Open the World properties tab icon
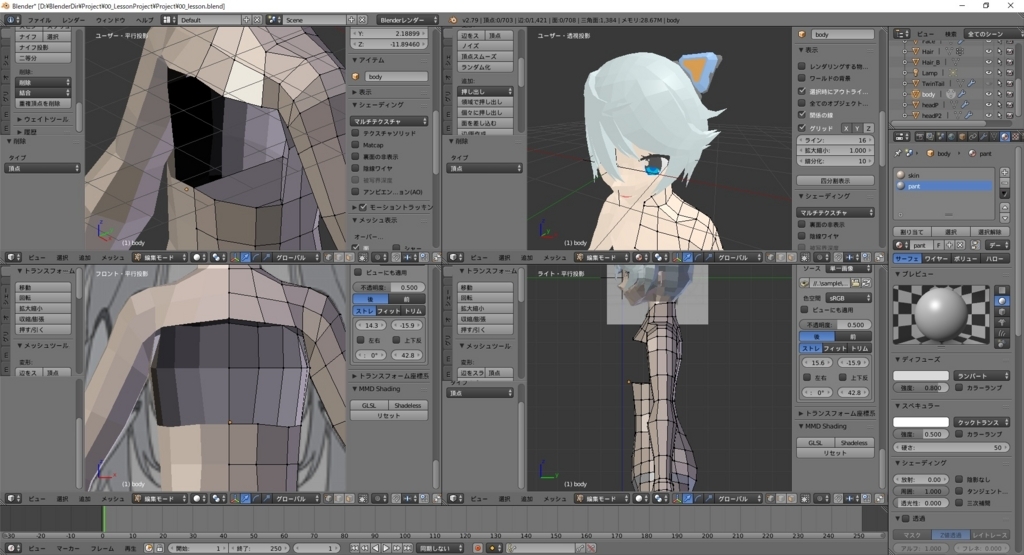1024x555 pixels. point(951,136)
